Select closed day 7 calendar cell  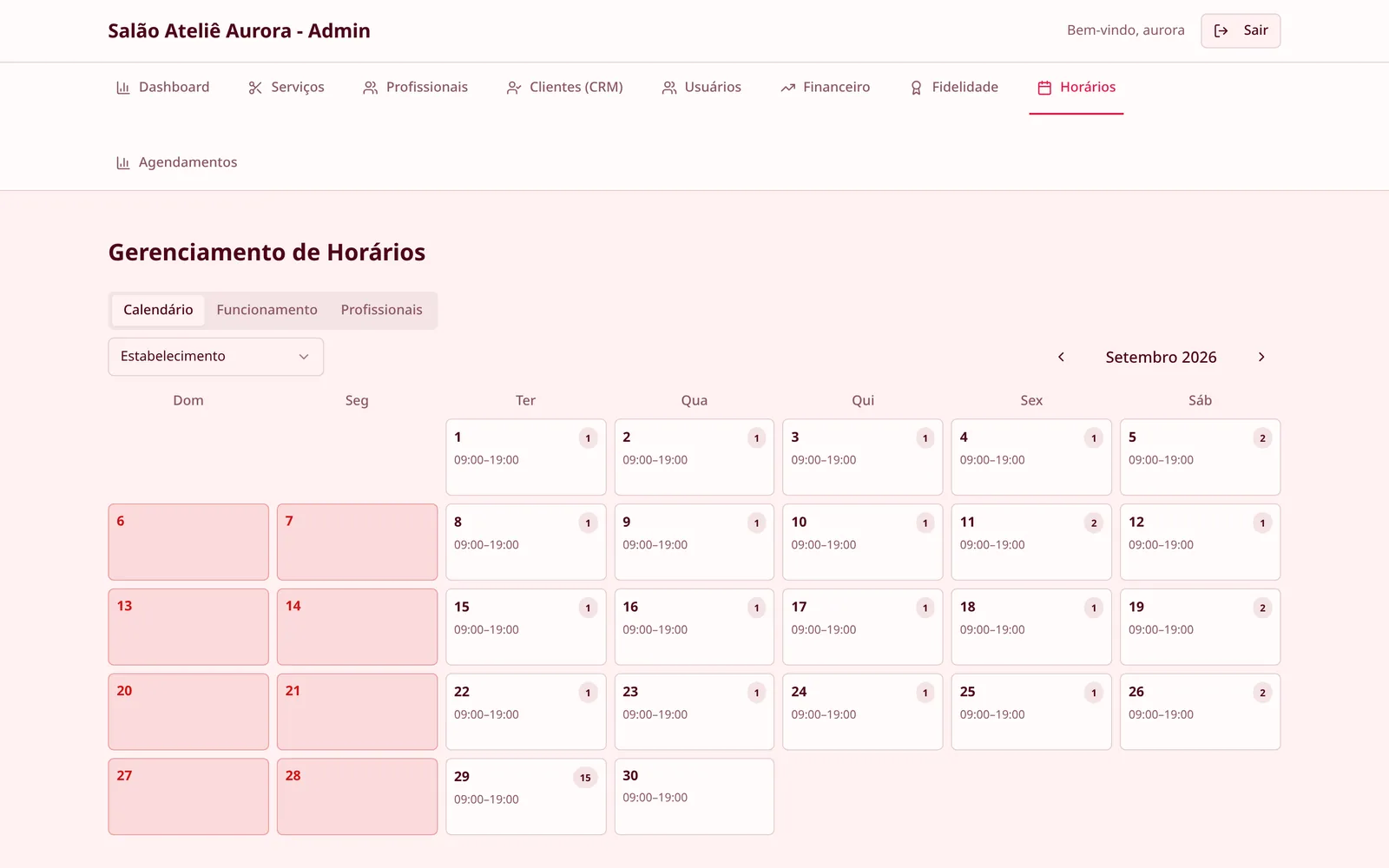pyautogui.click(x=357, y=542)
